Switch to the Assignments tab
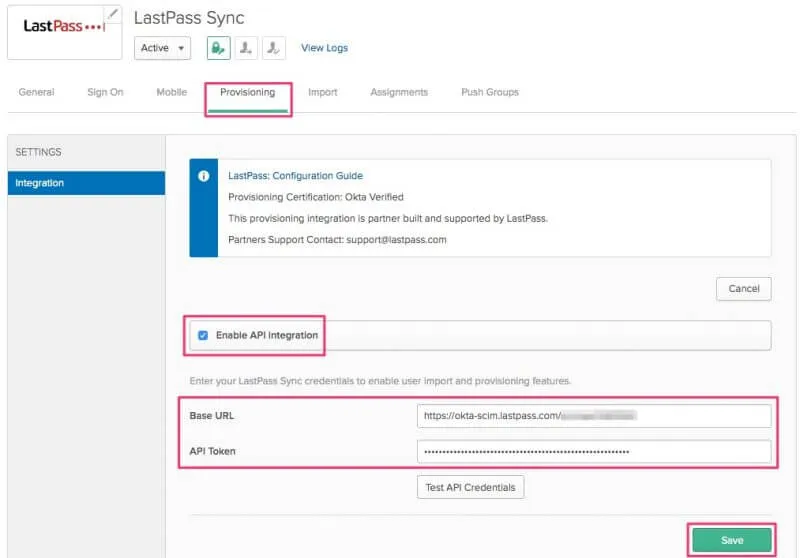Screen dimensions: 800x558 point(398,92)
